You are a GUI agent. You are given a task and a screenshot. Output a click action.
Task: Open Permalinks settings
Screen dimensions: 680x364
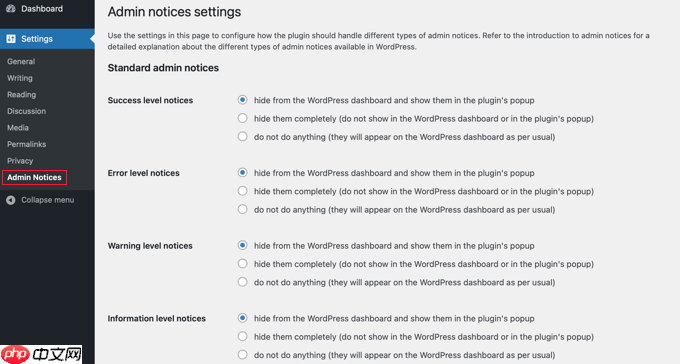coord(26,144)
